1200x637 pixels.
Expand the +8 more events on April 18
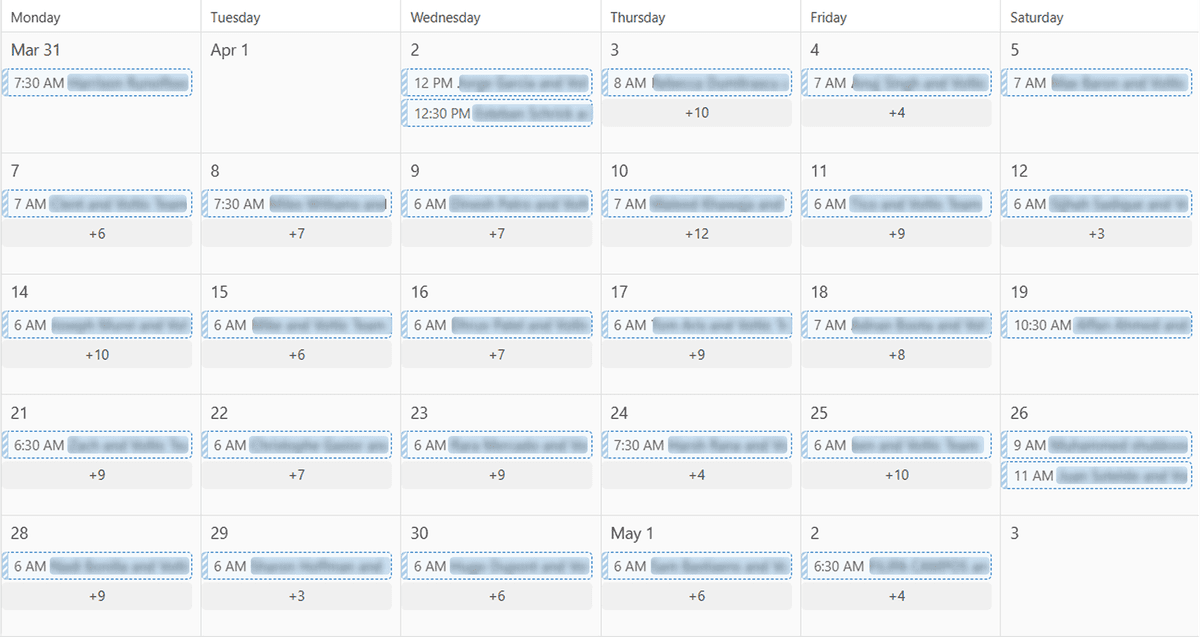tap(896, 354)
